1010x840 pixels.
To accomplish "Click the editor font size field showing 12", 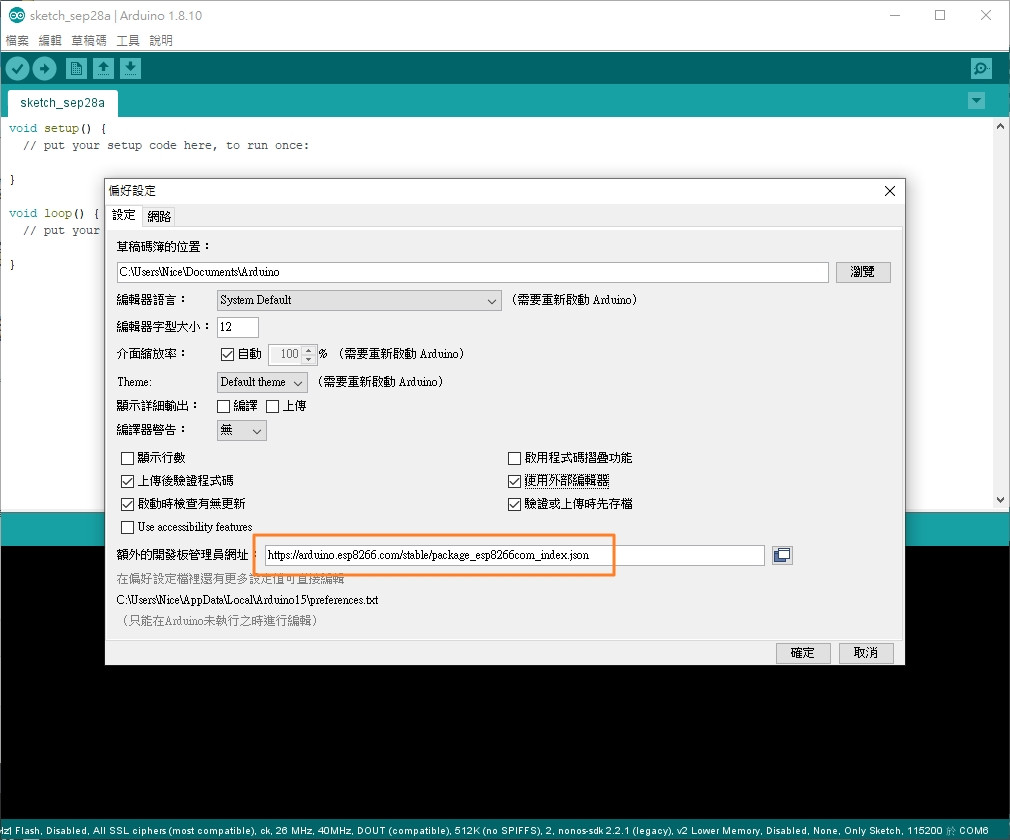I will click(238, 327).
